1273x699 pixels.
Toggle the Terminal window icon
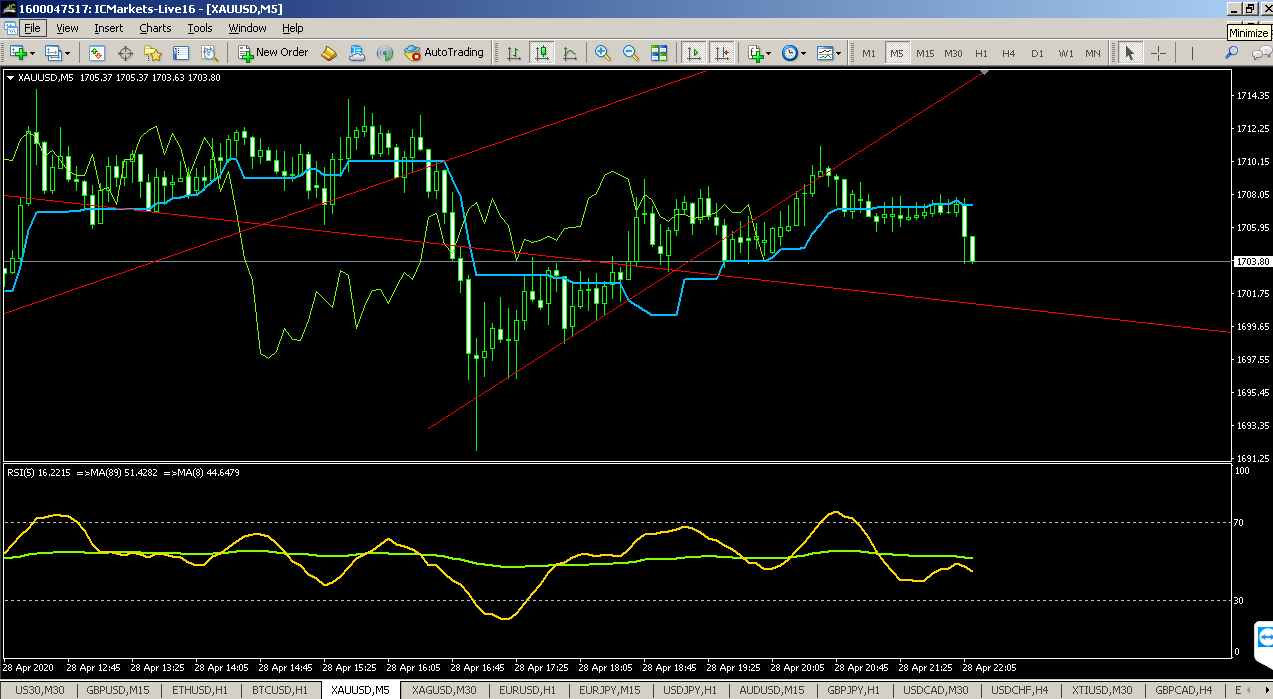[180, 53]
